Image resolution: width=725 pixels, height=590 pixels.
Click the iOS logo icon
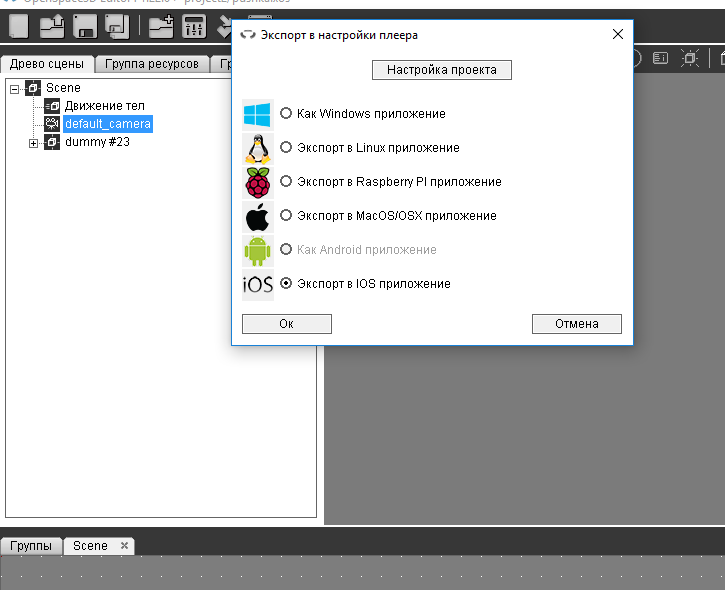click(258, 284)
